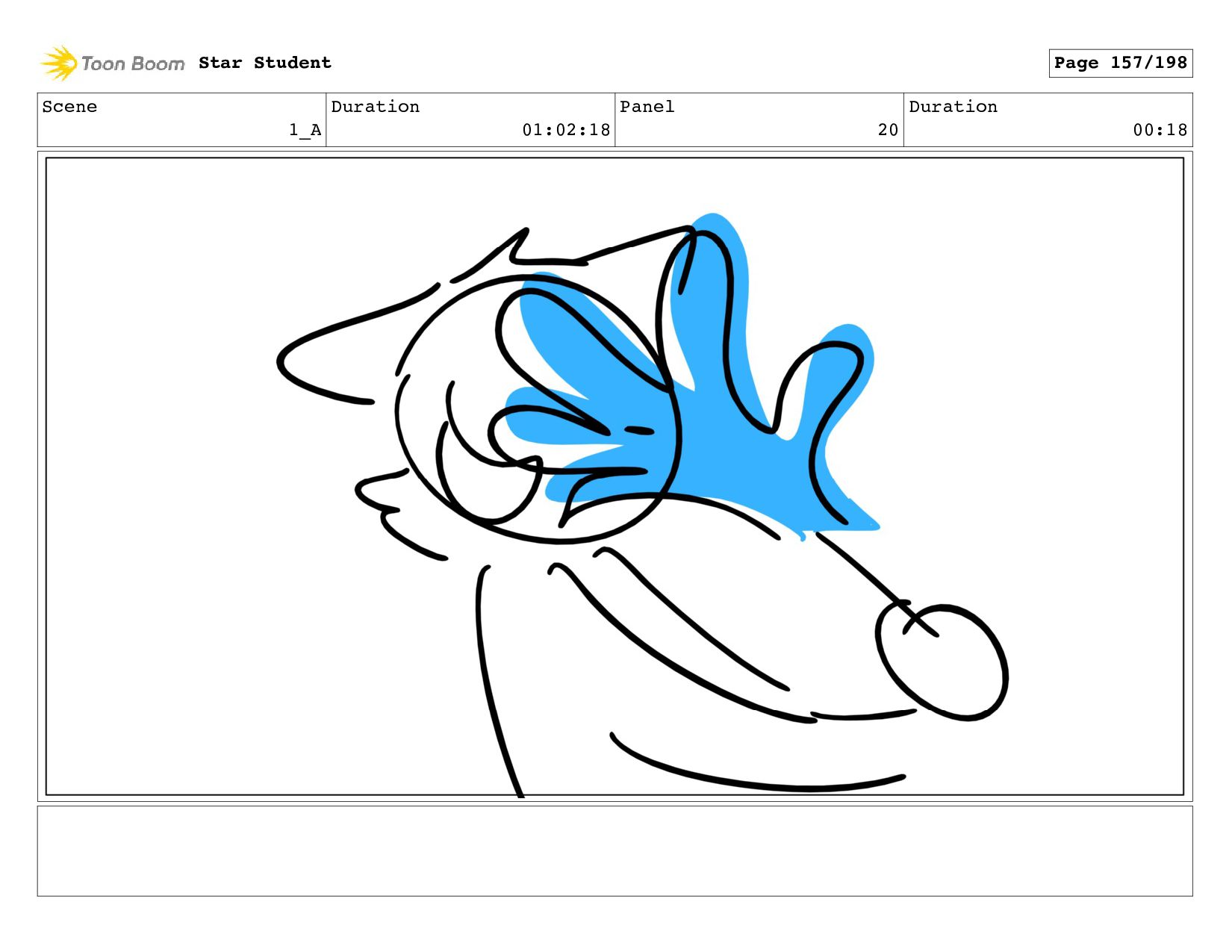Click the Toon Boom logo icon
This screenshot has height=952, width=1232.
pyautogui.click(x=59, y=63)
